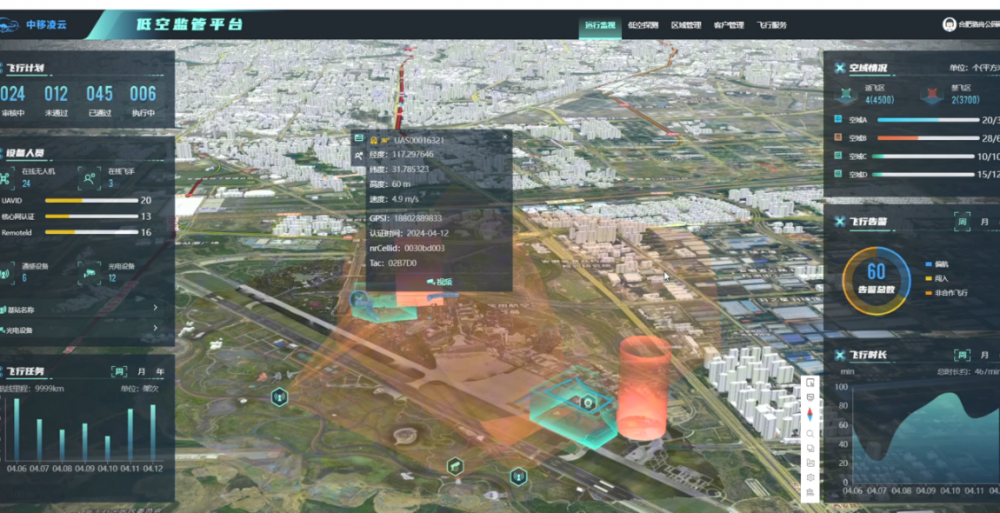Click the hexagon map marker left of runway
The height and width of the screenshot is (513, 1000).
click(279, 396)
